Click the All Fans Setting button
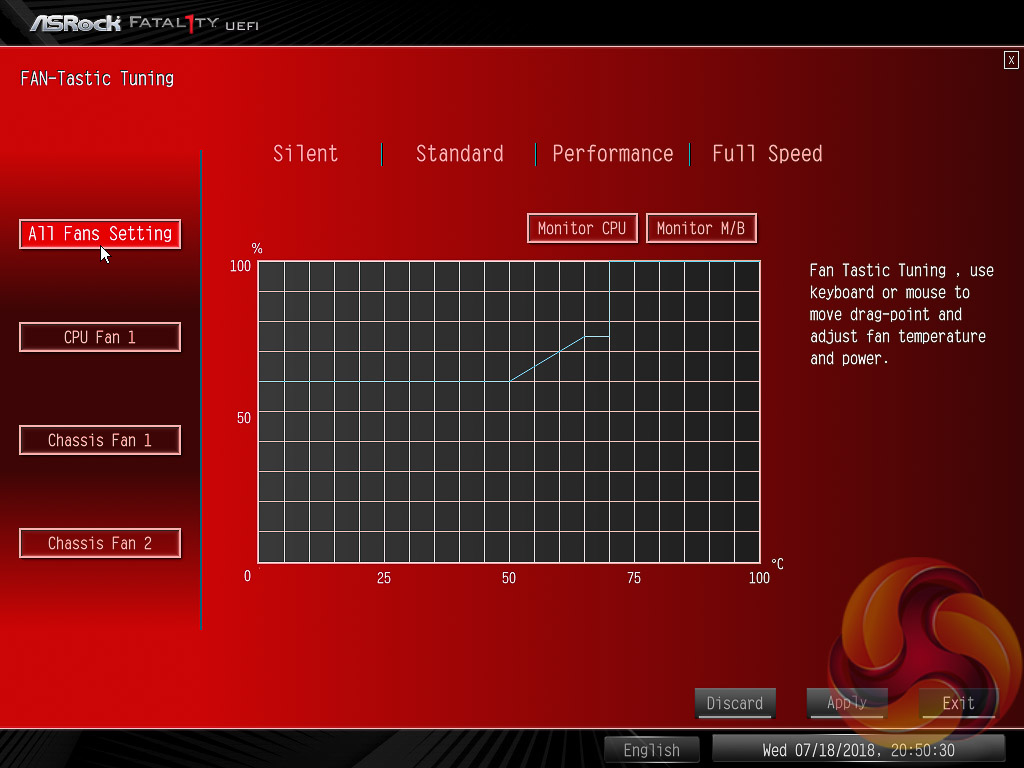Viewport: 1024px width, 768px height. click(100, 234)
